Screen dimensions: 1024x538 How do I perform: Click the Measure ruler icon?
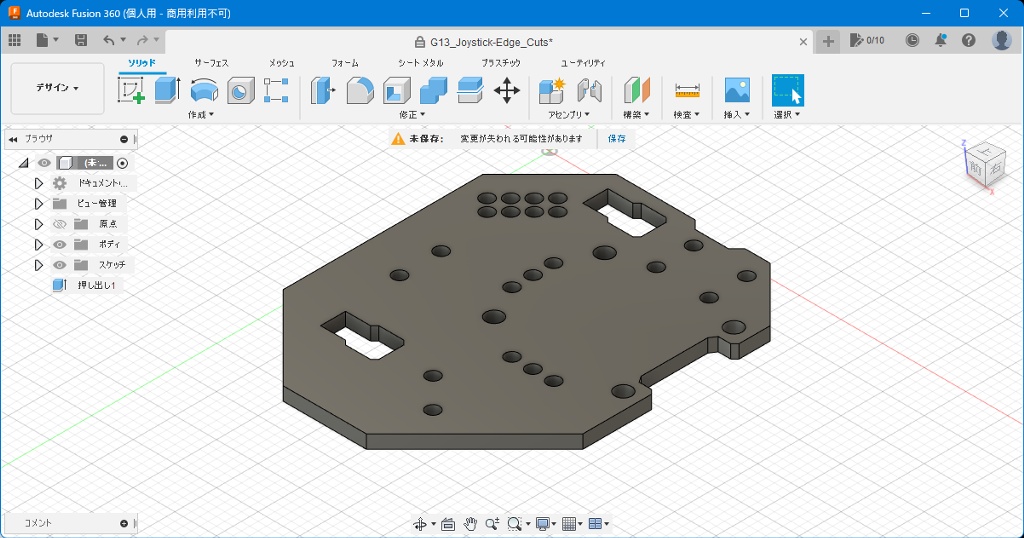[687, 91]
